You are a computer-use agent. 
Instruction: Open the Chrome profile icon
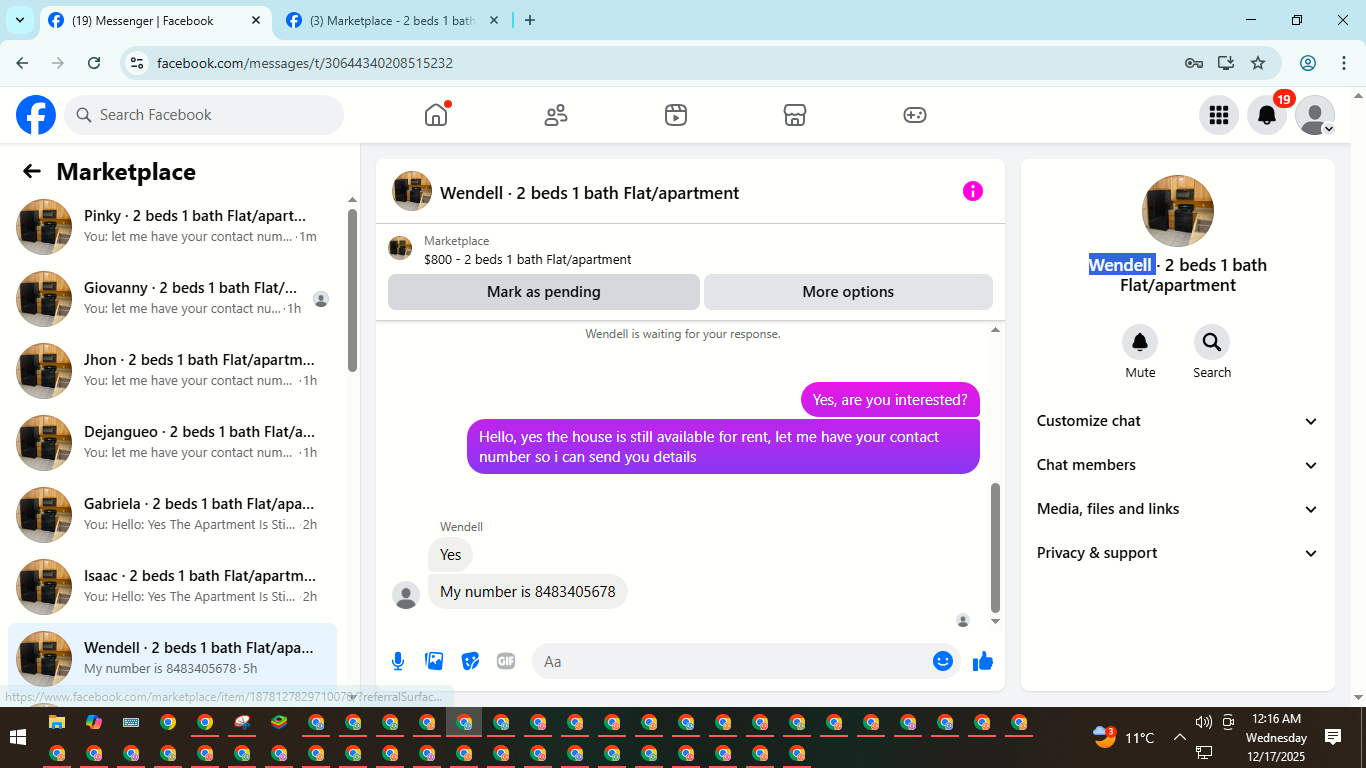[1308, 63]
